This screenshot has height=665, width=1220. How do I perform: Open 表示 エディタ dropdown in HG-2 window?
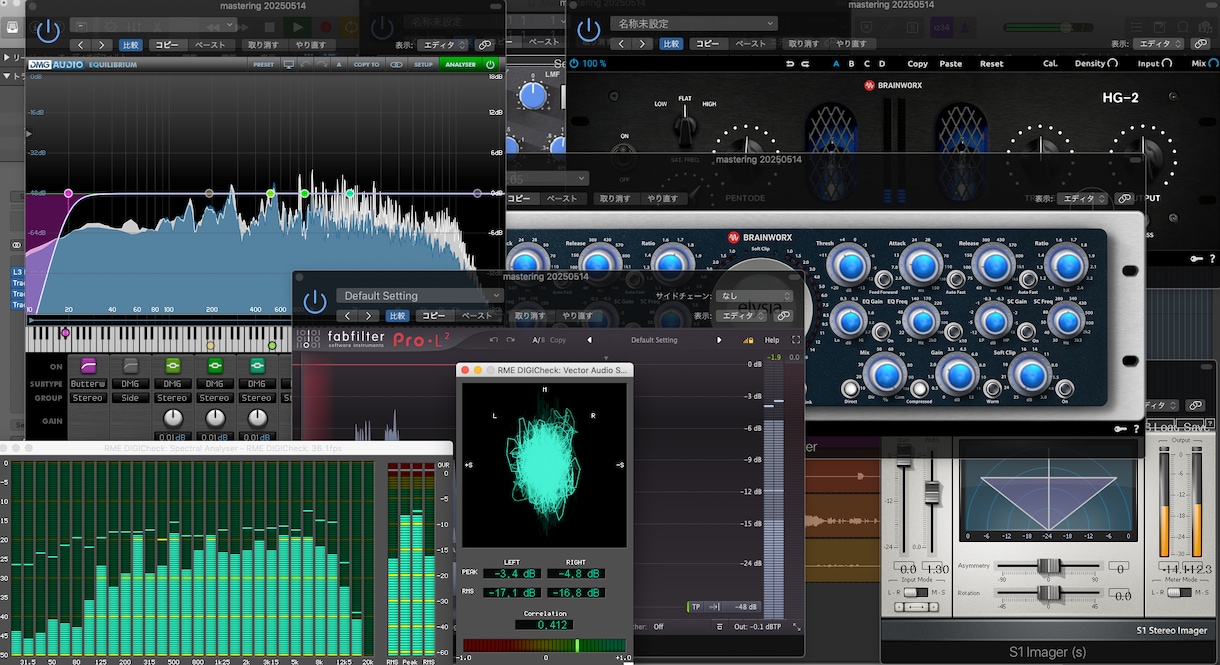click(1160, 44)
